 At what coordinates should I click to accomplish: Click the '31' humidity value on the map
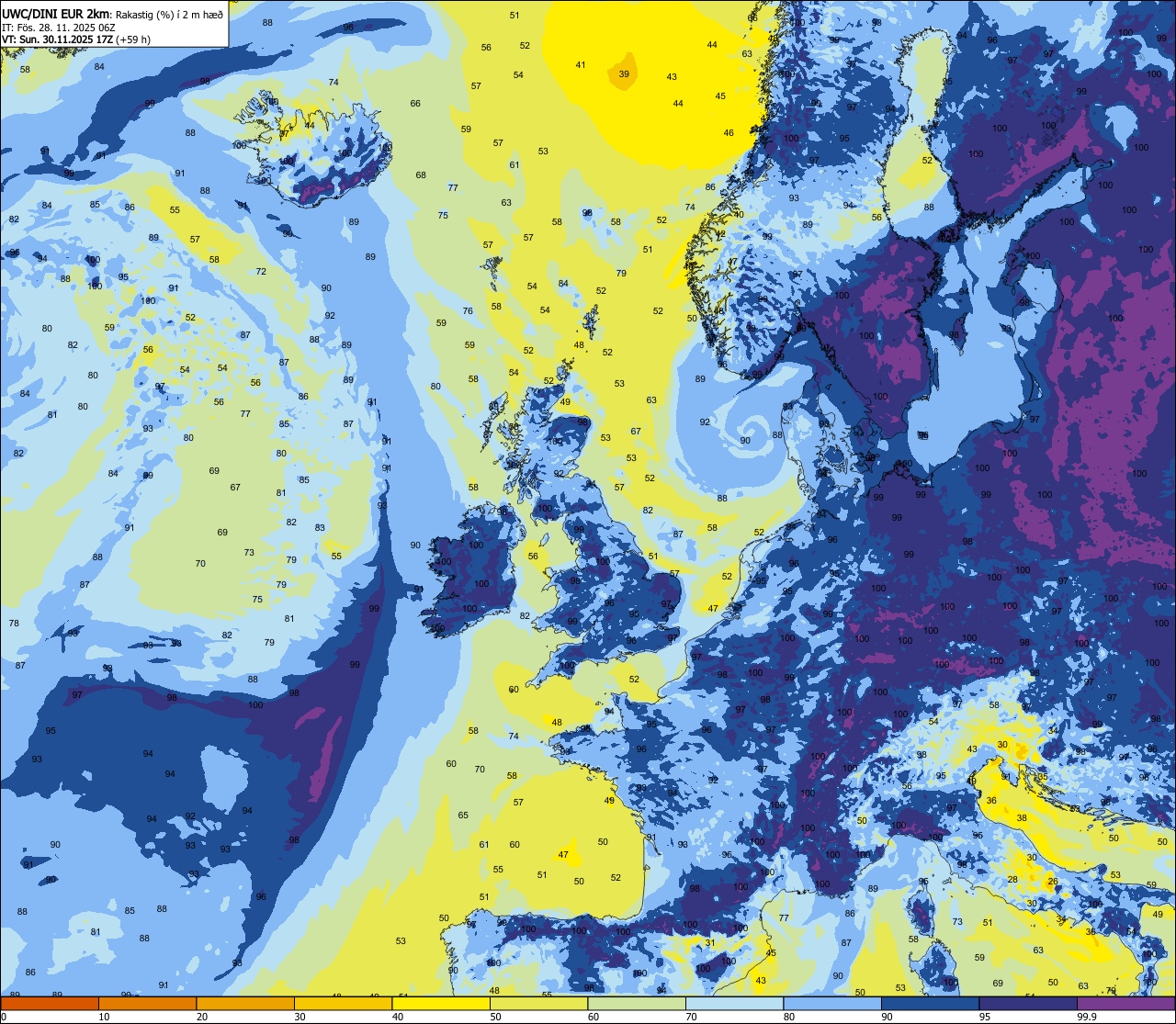(710, 943)
